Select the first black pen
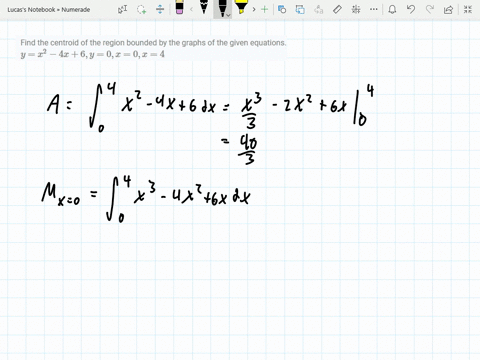Image resolution: width=480 pixels, height=360 pixels. point(203,7)
